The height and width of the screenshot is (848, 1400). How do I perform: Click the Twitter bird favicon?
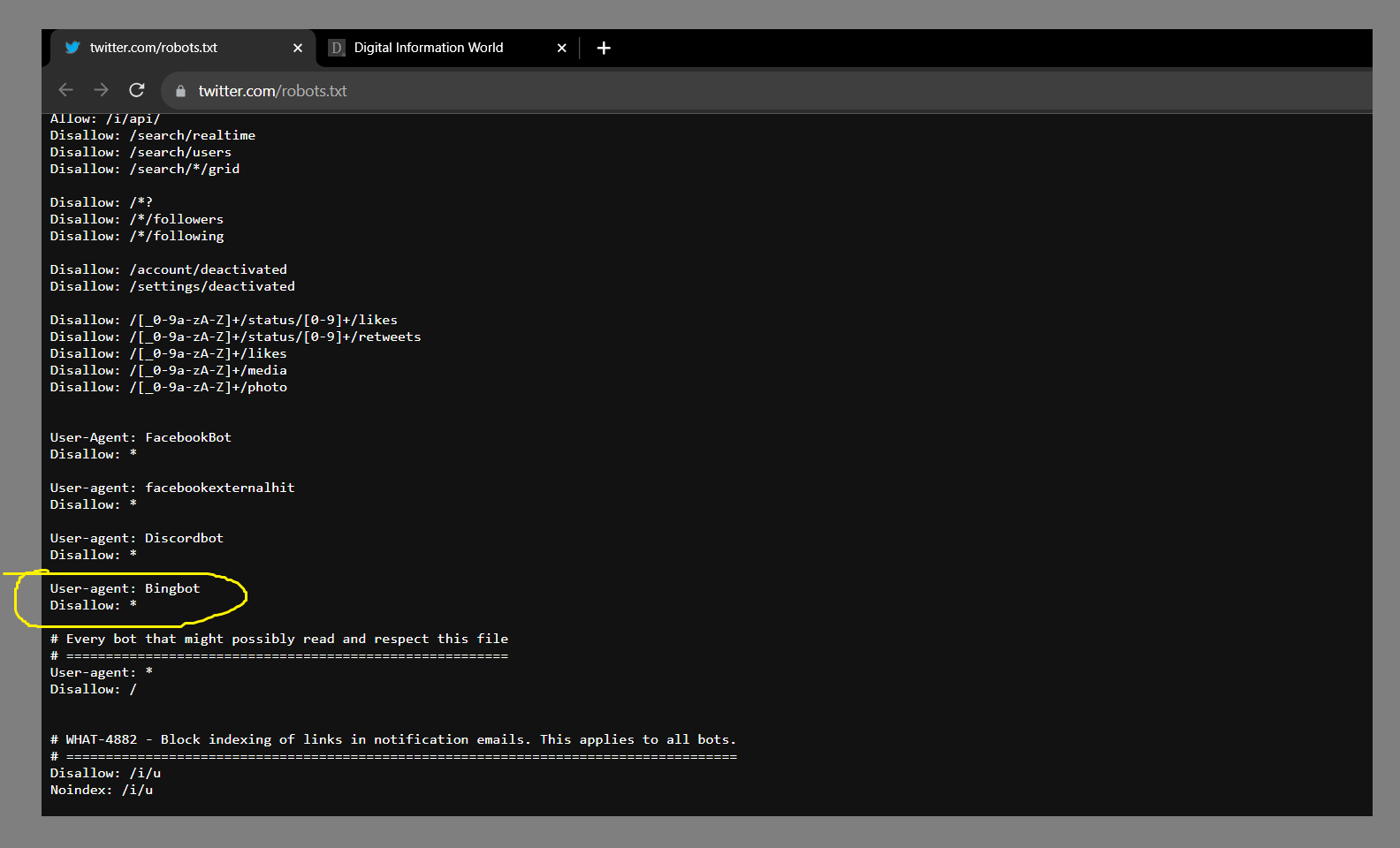pyautogui.click(x=72, y=48)
